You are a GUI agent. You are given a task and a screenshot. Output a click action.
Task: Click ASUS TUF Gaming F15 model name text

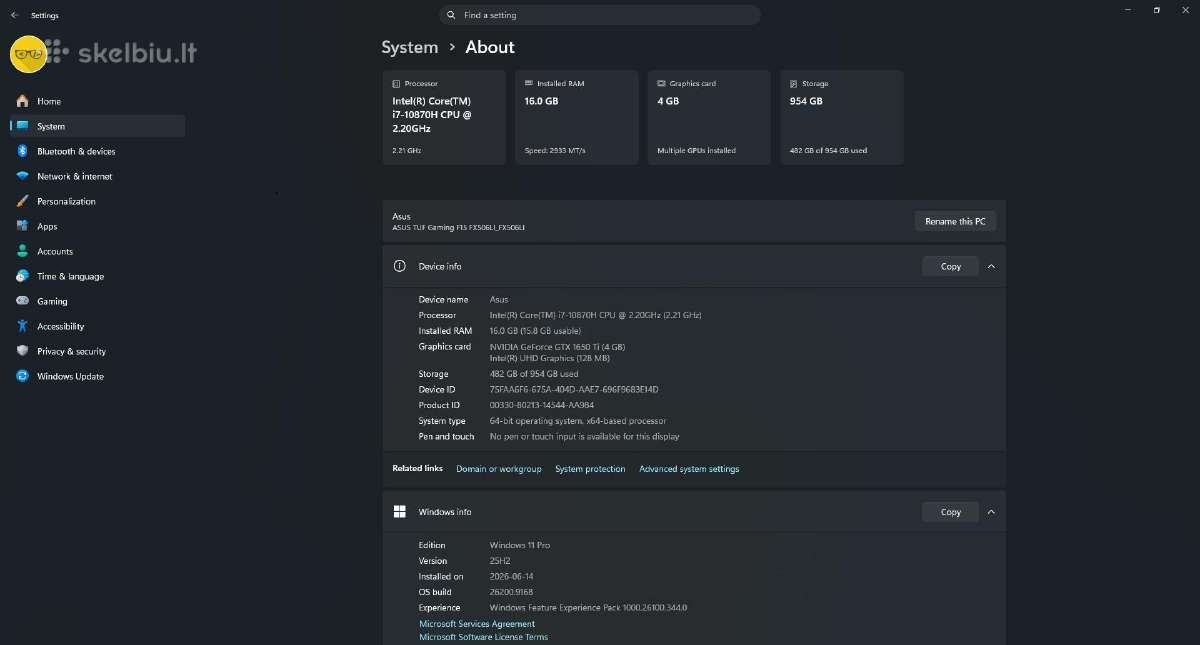pos(459,228)
